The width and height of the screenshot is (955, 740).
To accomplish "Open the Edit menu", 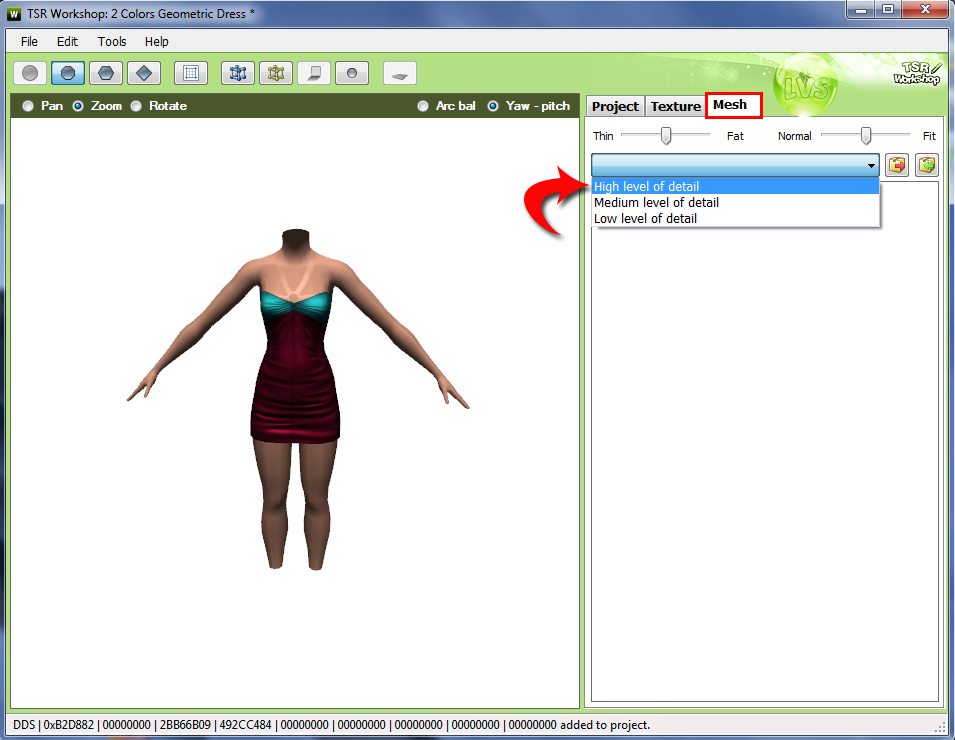I will pos(67,41).
